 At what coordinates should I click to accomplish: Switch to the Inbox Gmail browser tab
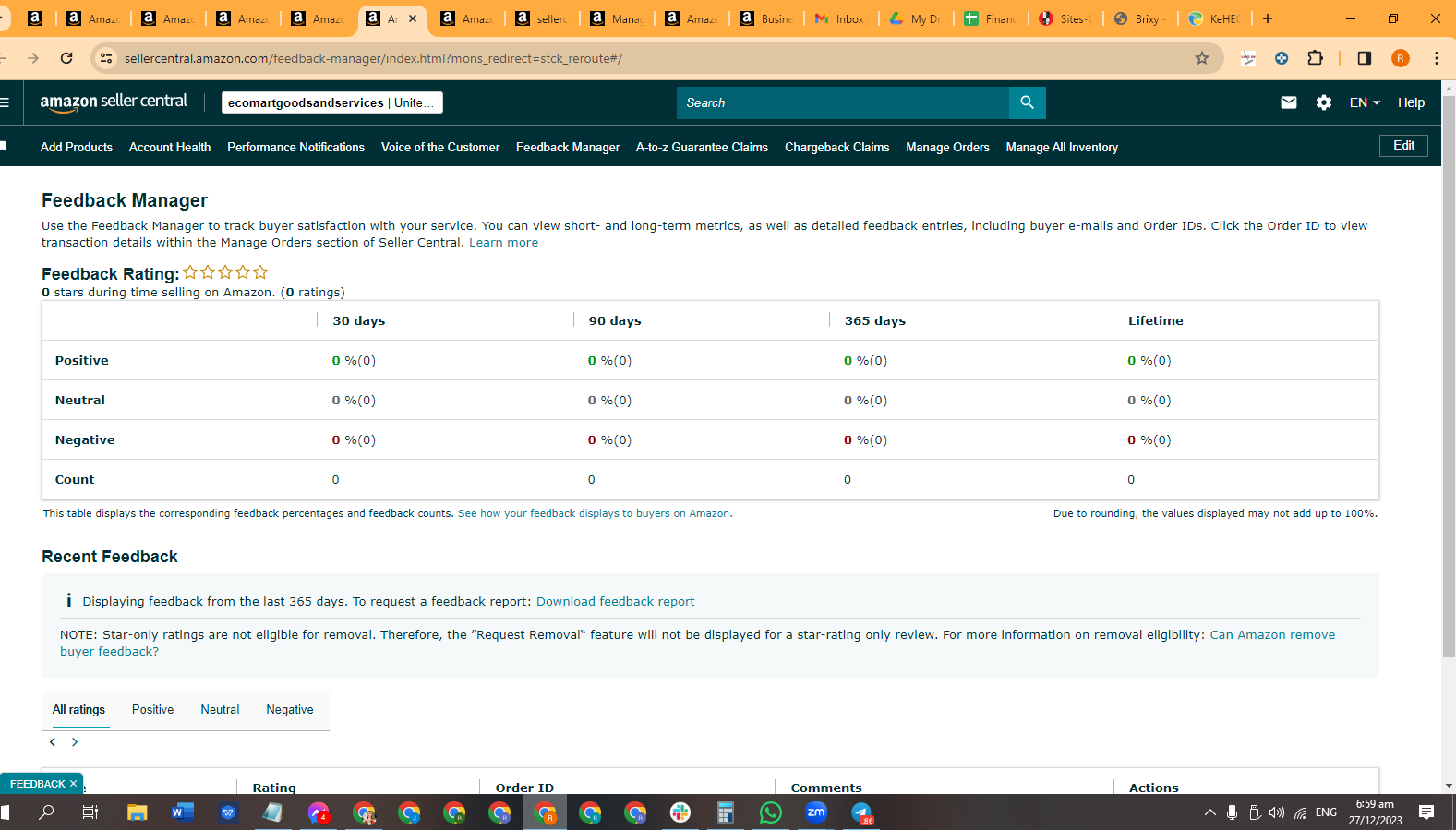pyautogui.click(x=840, y=18)
